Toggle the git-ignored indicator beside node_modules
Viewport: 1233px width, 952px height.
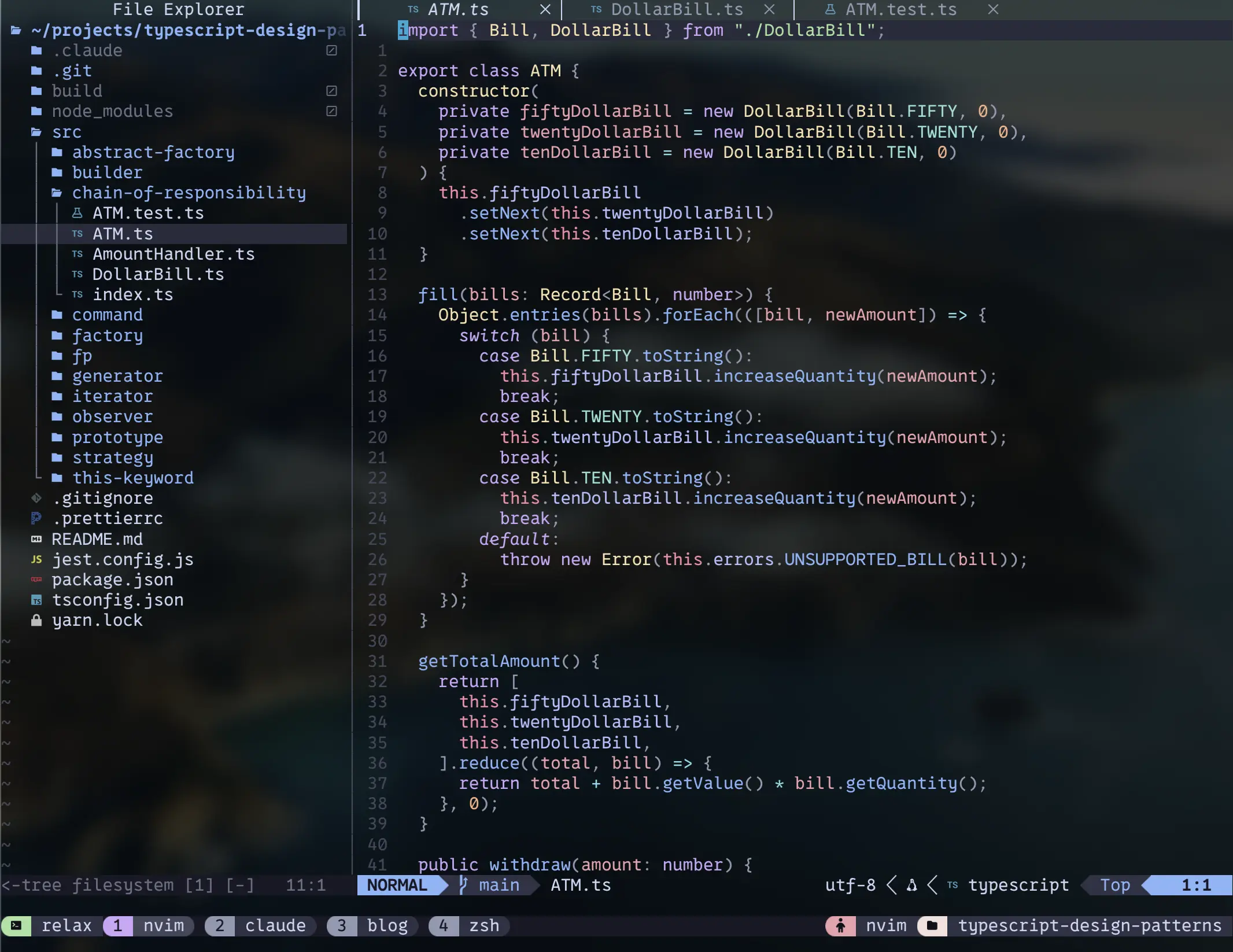click(331, 111)
